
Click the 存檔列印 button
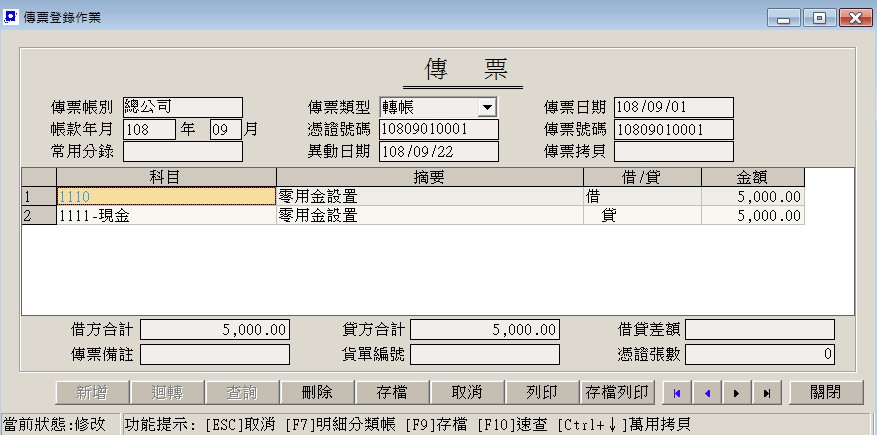coord(617,393)
